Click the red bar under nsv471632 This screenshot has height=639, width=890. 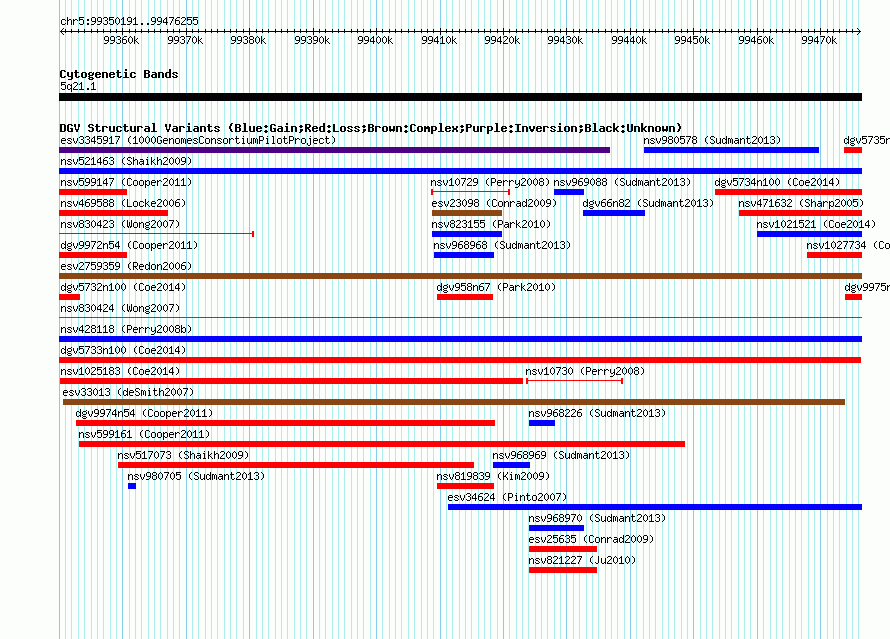pyautogui.click(x=800, y=213)
